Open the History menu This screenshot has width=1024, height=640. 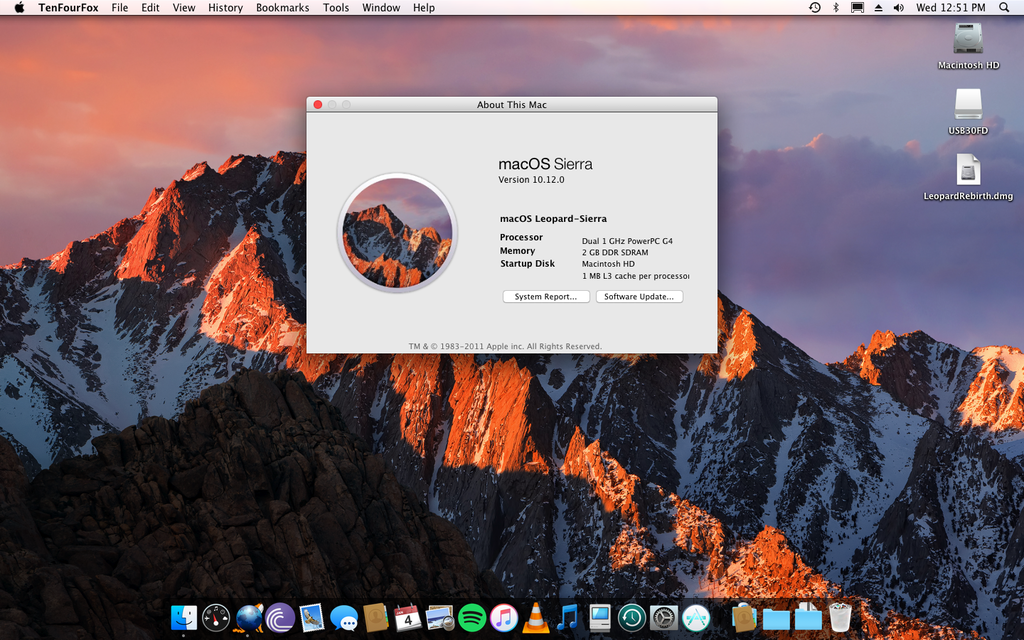225,8
